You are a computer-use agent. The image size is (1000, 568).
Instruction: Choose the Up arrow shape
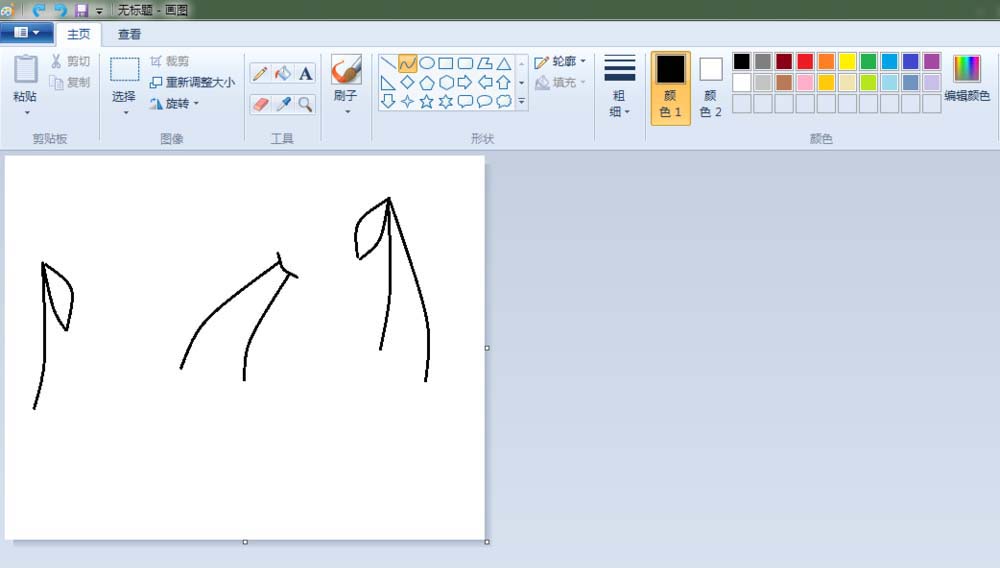click(504, 82)
